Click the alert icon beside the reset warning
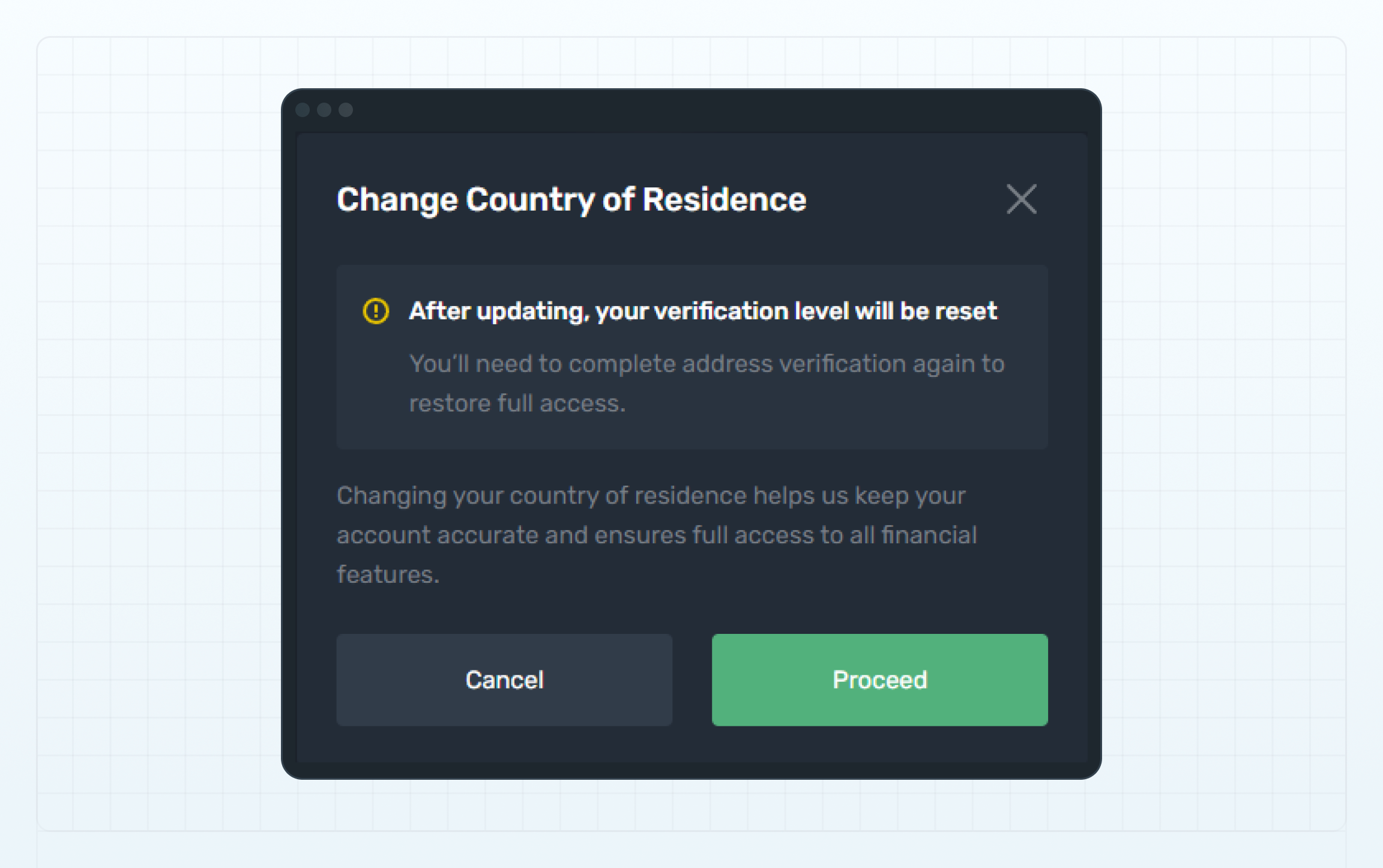 point(375,311)
